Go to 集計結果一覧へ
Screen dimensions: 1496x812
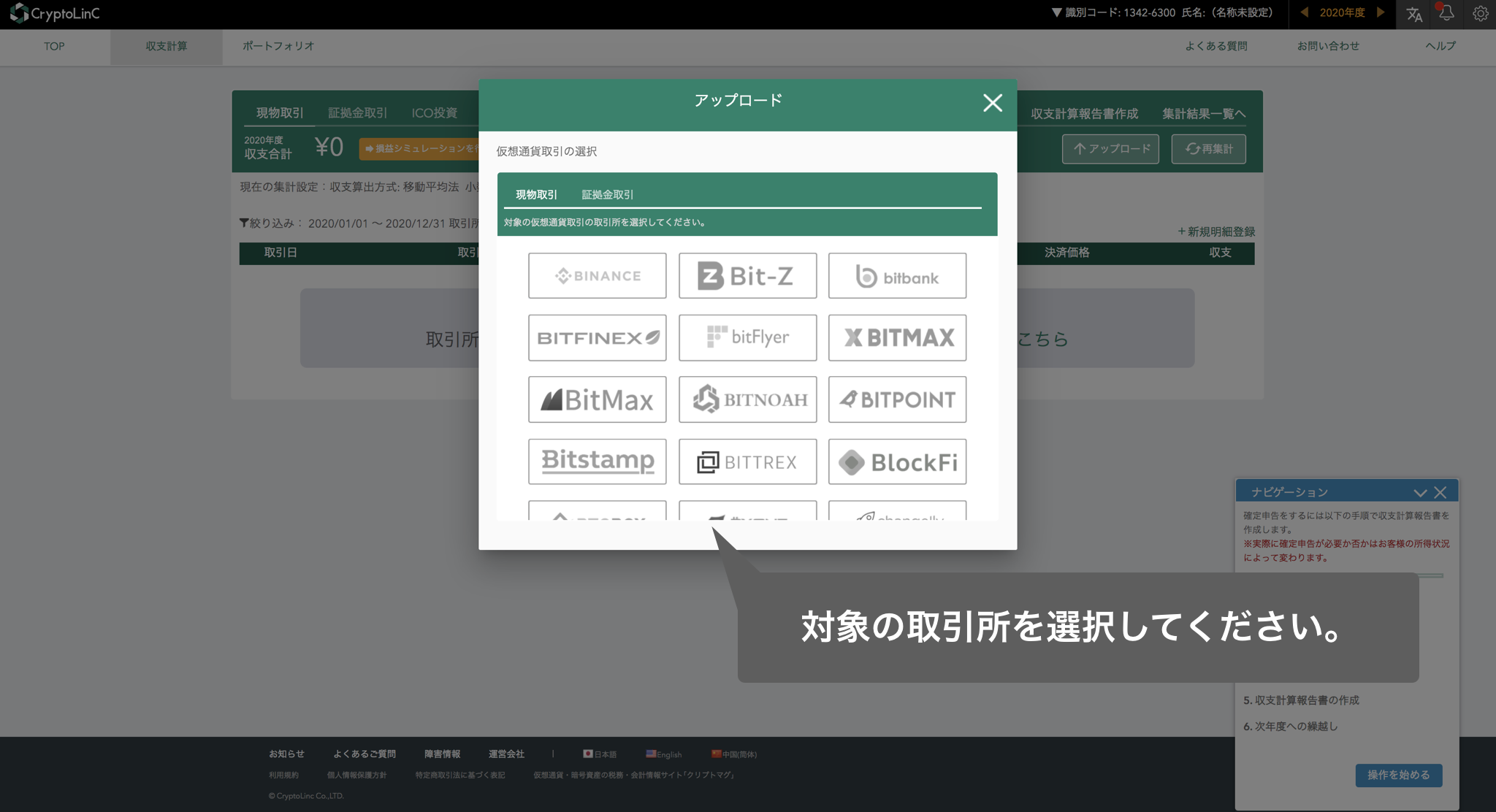[x=1204, y=114]
